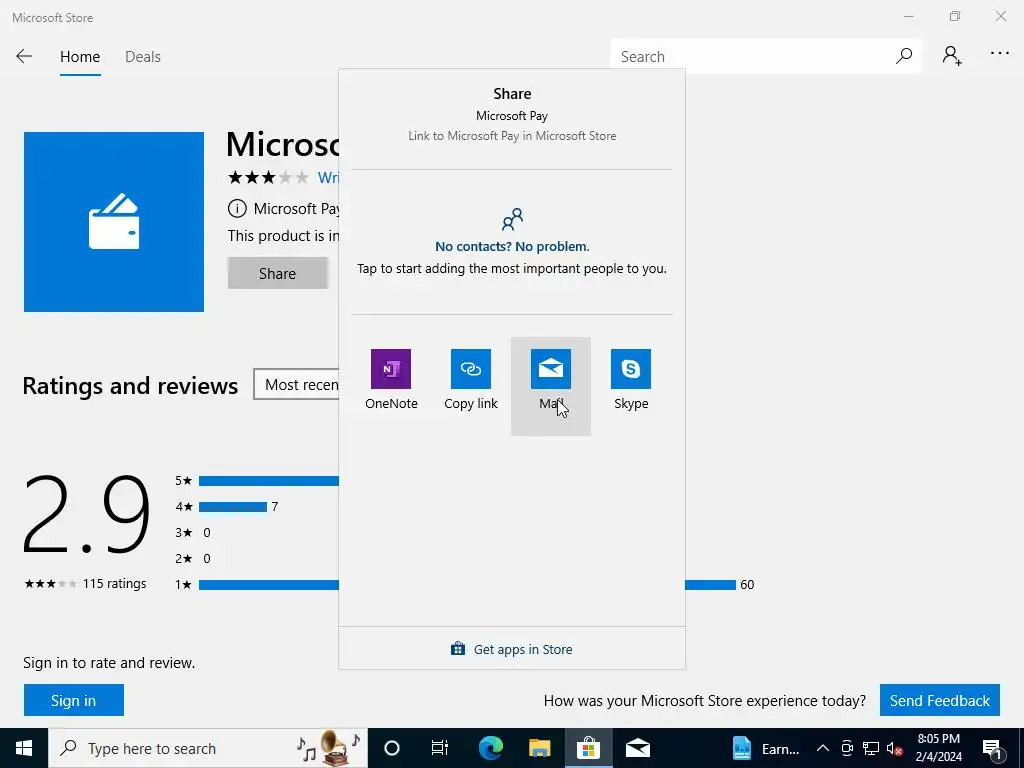Click the network tray icon
Viewport: 1024px width, 768px height.
[871, 748]
